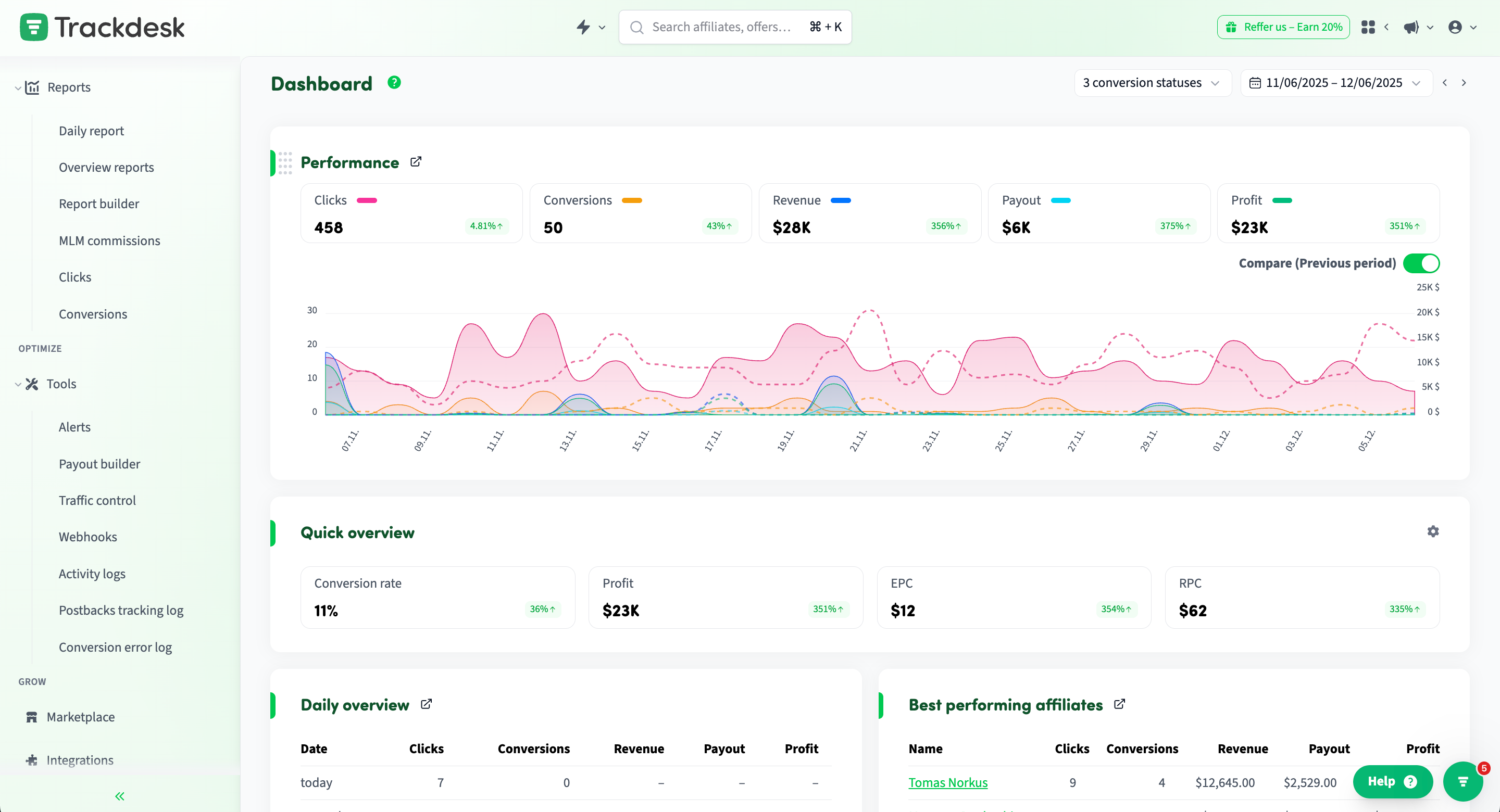Screen dimensions: 1500x812
Task: Click the Dashboard help question-mark icon
Action: coord(394,83)
